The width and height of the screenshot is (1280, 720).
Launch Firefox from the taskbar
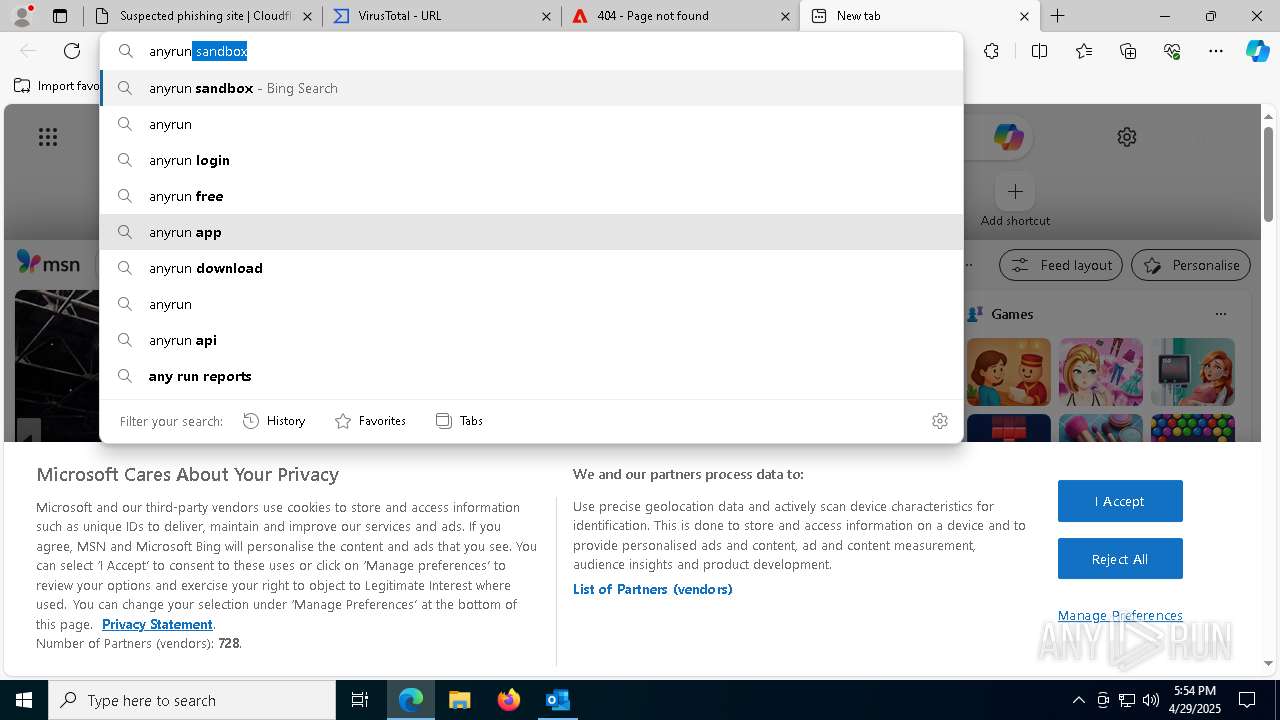(509, 700)
